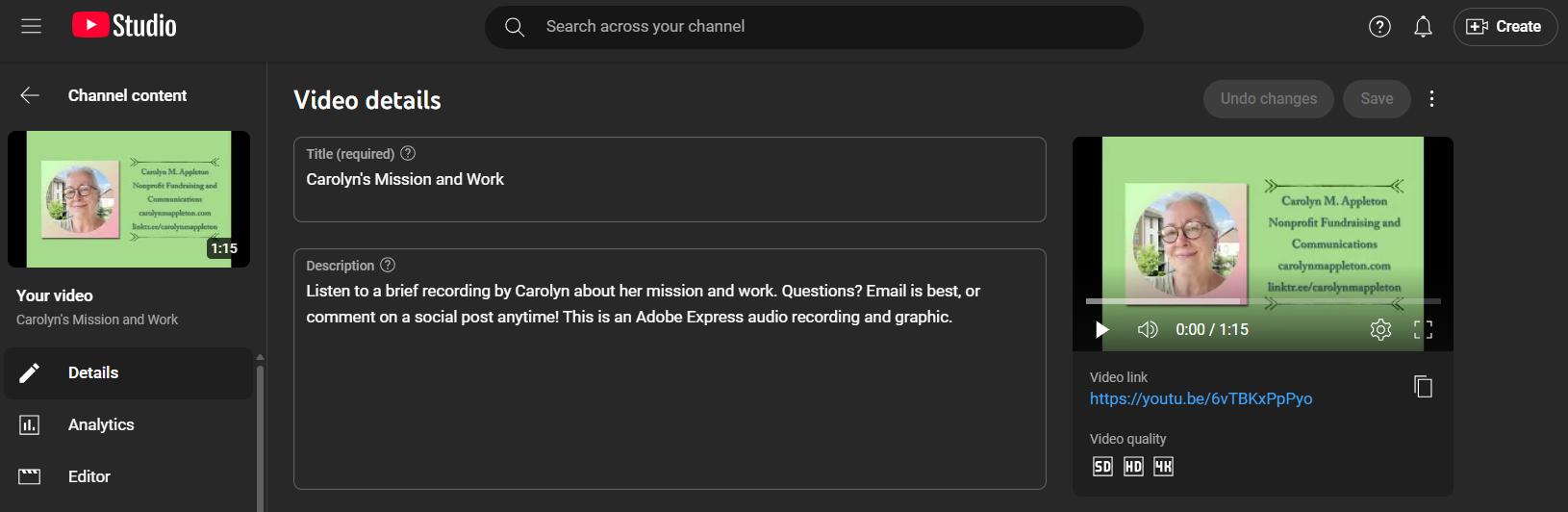The height and width of the screenshot is (512, 1568).
Task: Open the Help question mark icon
Action: pos(1379,27)
